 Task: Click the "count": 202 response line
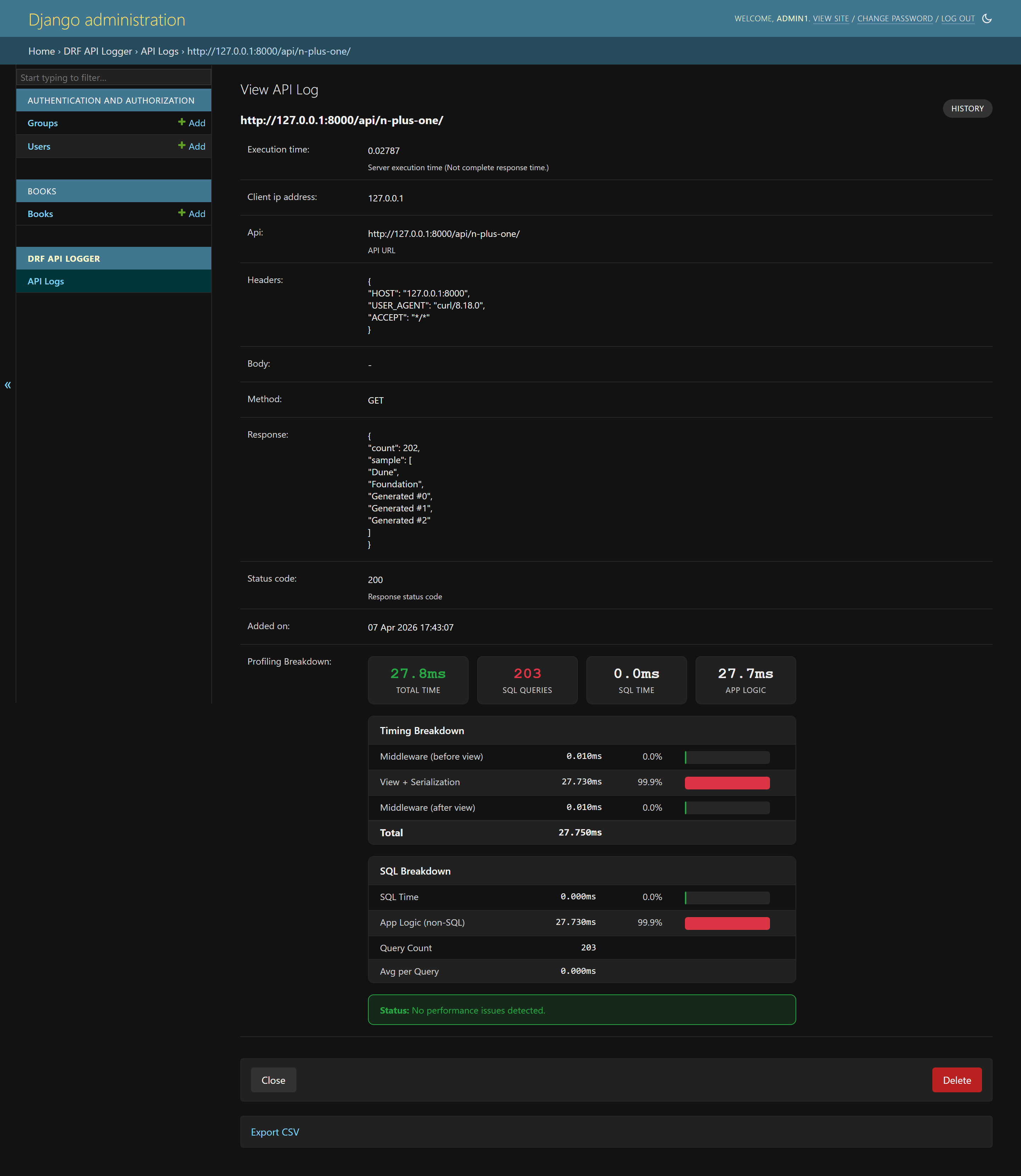(394, 448)
